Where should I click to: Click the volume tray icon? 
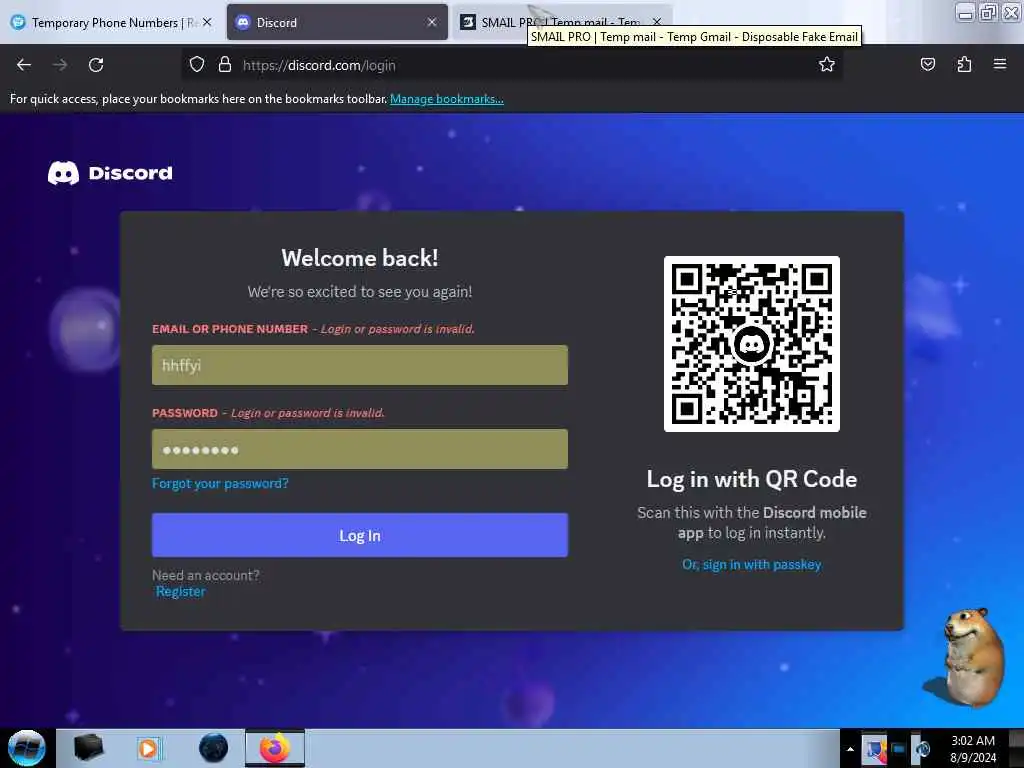pos(923,750)
